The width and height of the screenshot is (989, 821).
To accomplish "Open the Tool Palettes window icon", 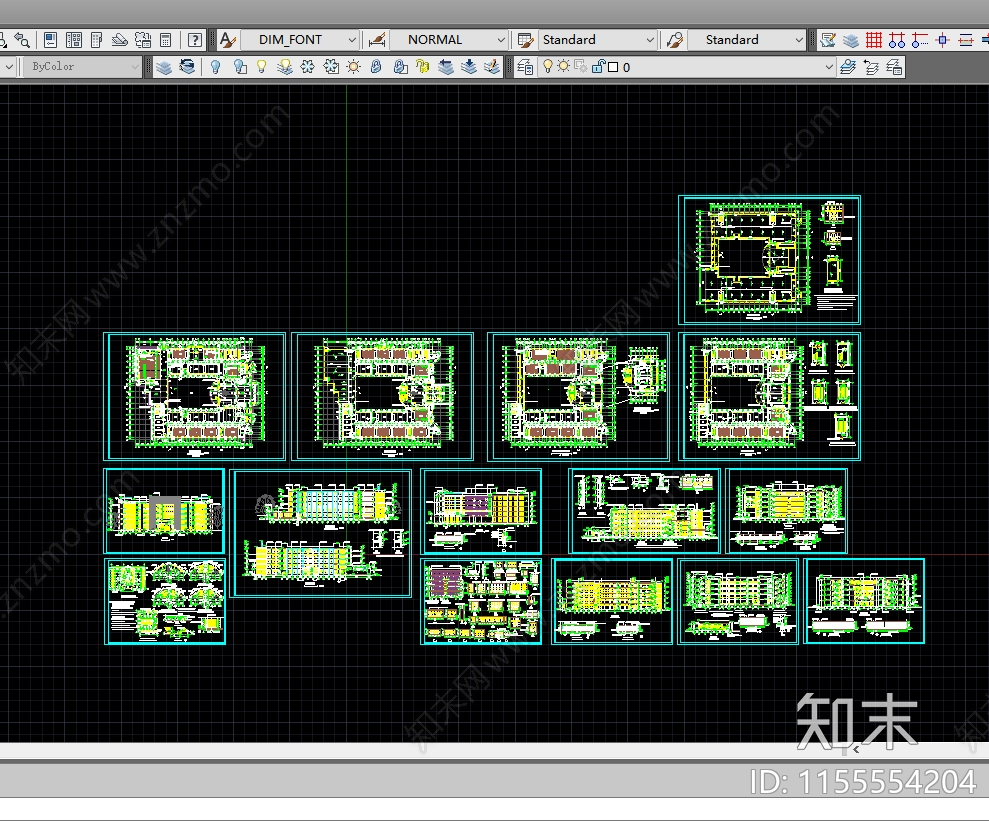I will pos(97,40).
